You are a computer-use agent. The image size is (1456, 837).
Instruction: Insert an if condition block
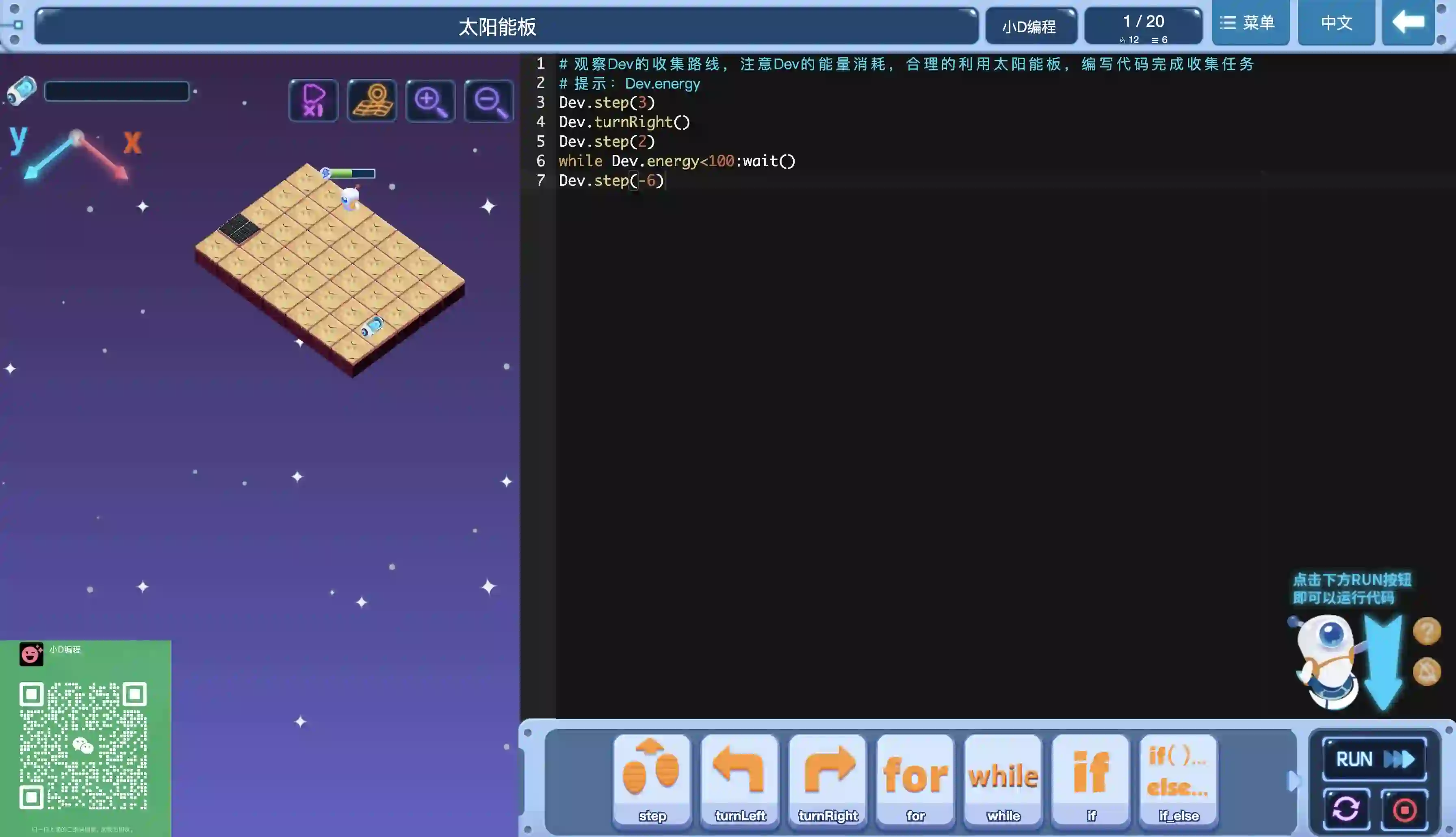pos(1090,779)
